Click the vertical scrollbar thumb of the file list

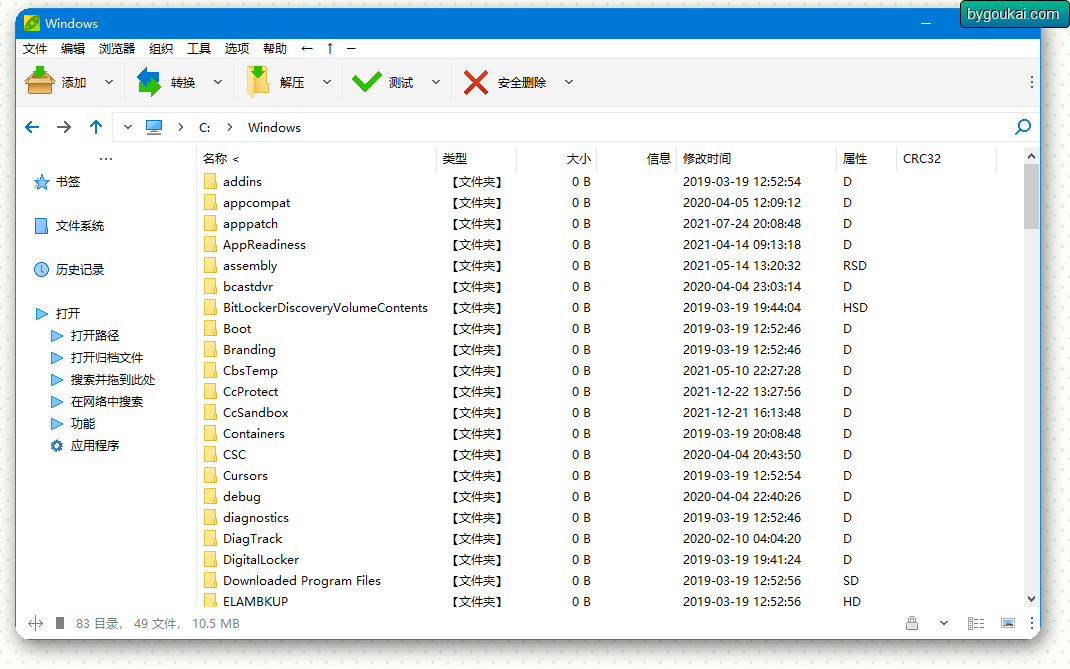click(x=1031, y=197)
